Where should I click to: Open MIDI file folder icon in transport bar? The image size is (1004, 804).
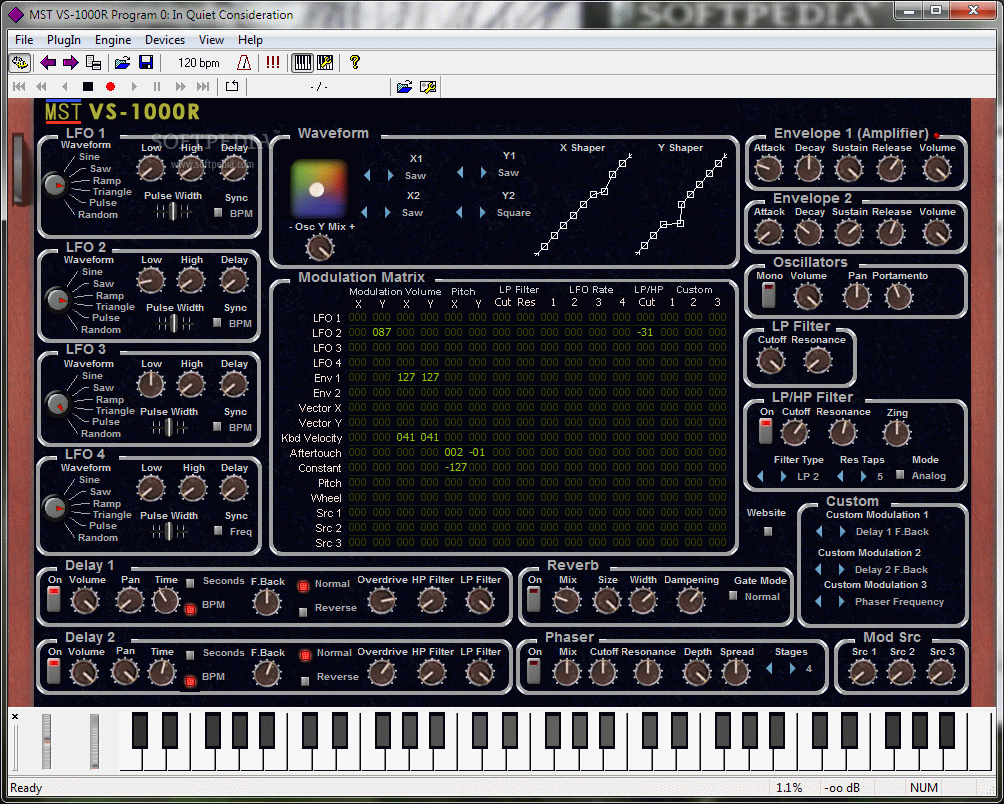click(404, 87)
